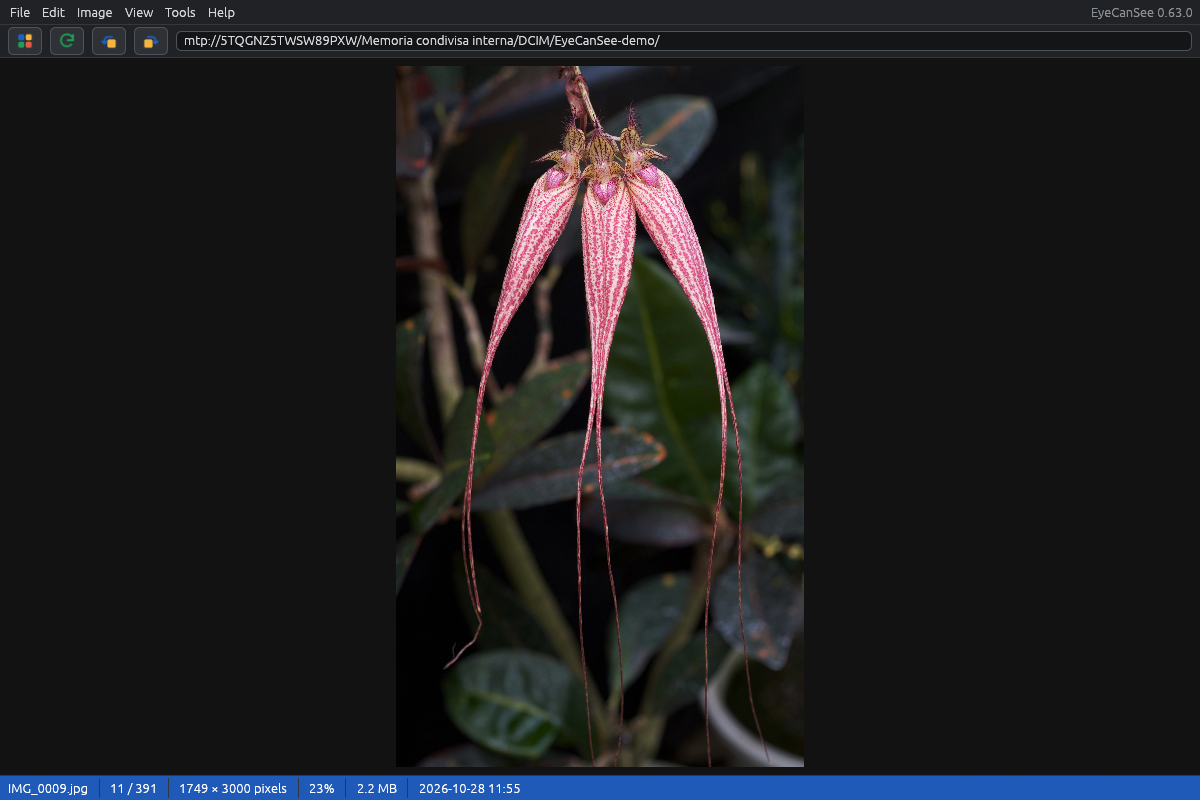
Task: Open the File menu
Action: point(20,12)
